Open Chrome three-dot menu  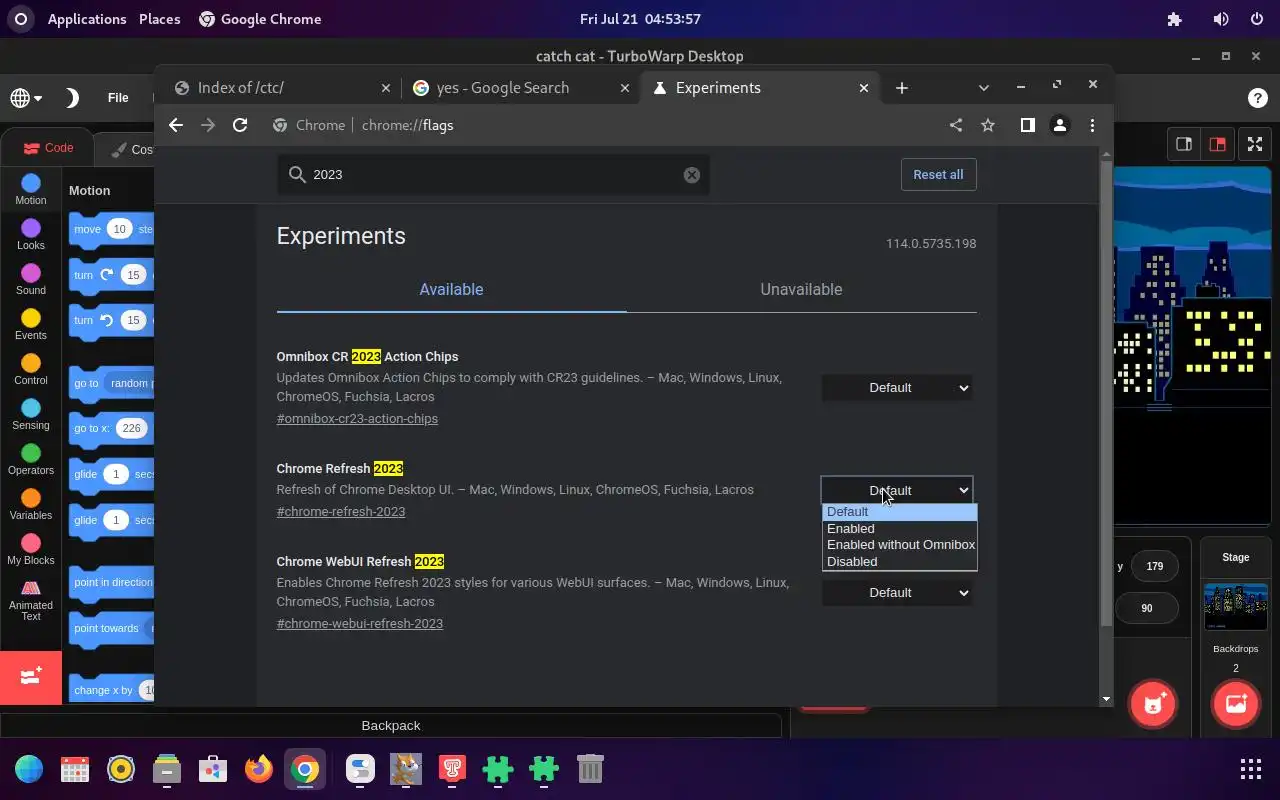[x=1092, y=125]
